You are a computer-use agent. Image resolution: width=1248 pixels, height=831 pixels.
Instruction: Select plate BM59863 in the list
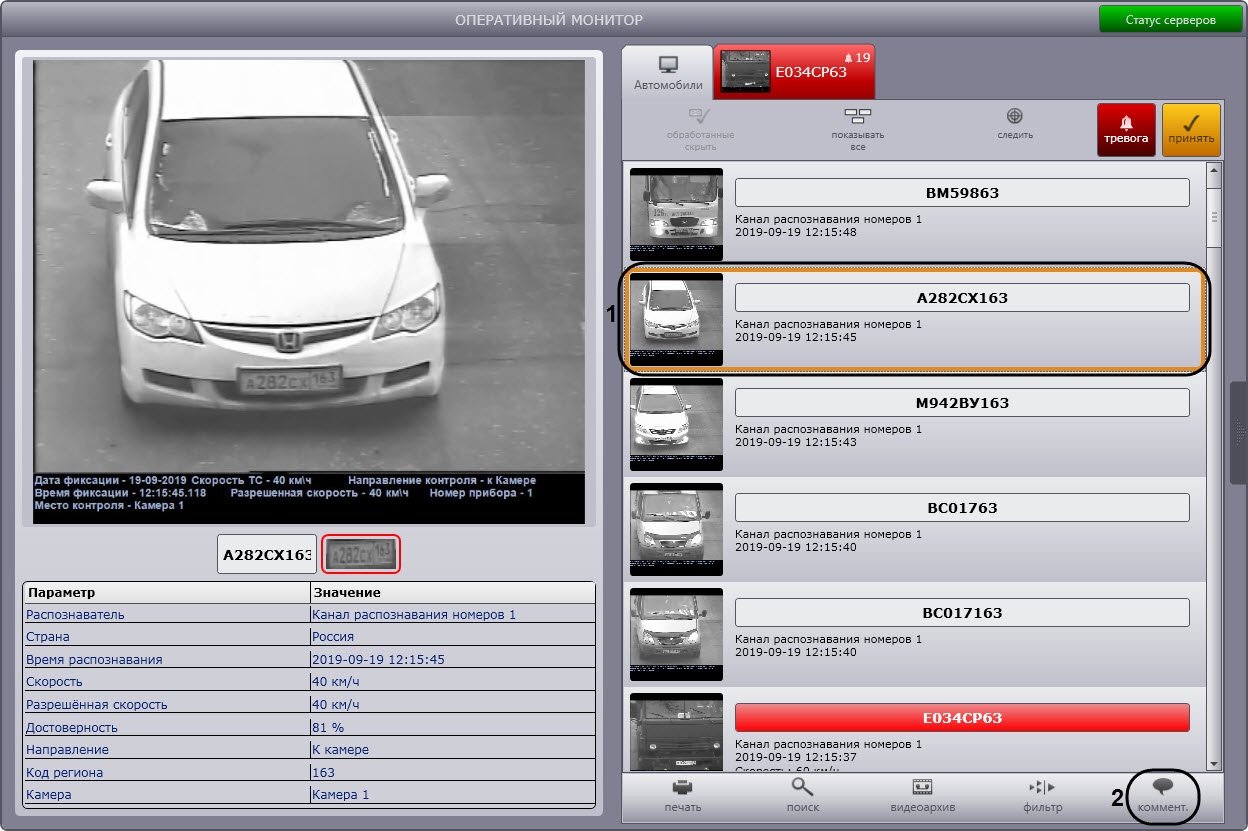(x=961, y=193)
